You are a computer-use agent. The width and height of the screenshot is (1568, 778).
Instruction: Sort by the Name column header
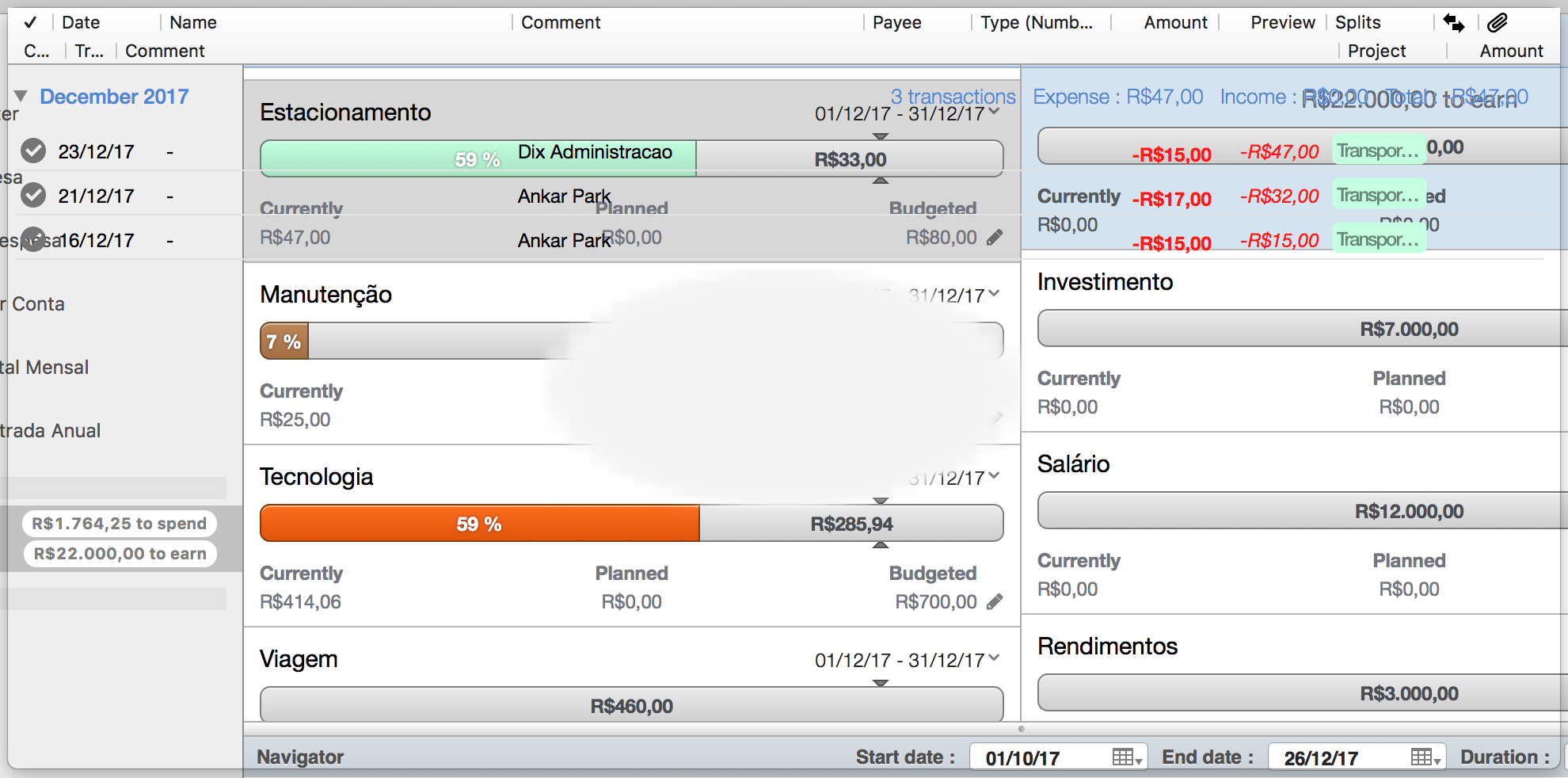pos(193,22)
